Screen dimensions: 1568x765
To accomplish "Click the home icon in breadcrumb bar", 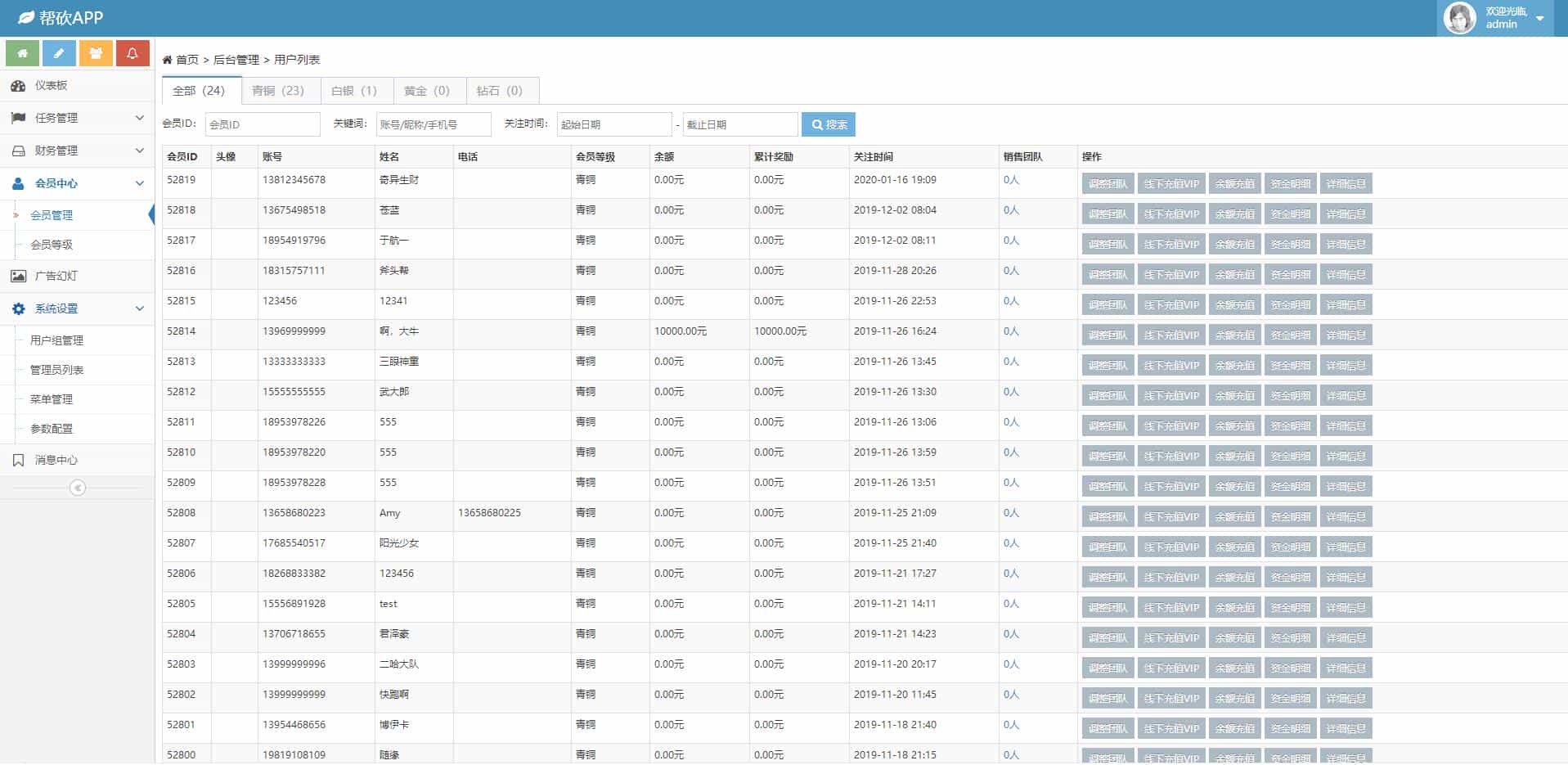I will point(166,59).
